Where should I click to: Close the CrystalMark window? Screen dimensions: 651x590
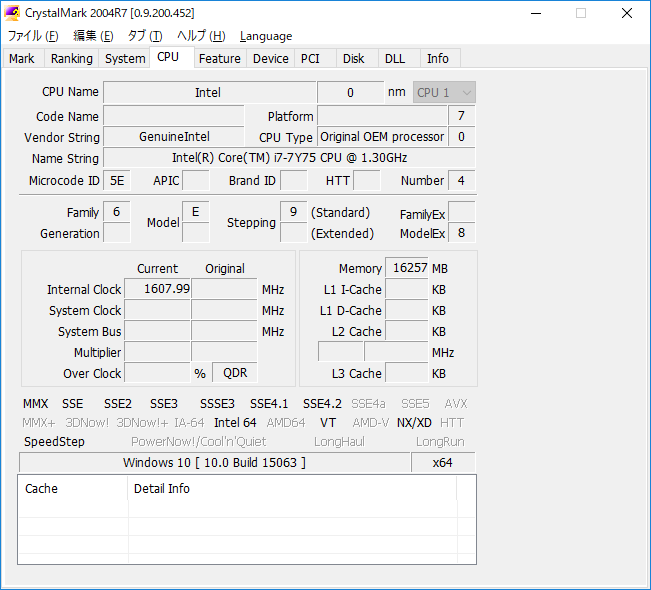click(x=627, y=13)
